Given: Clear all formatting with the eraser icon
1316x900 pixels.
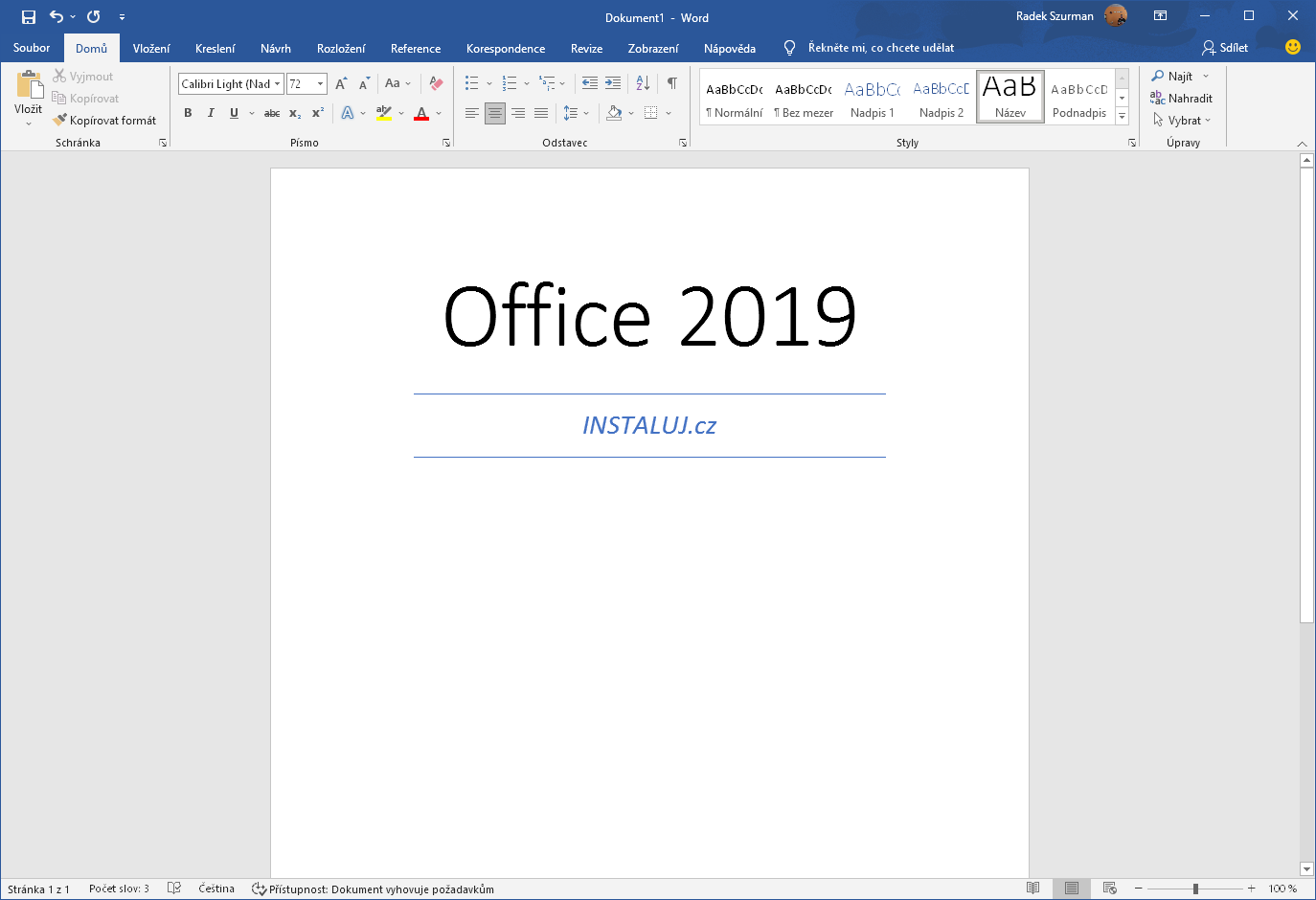Looking at the screenshot, I should click(437, 83).
